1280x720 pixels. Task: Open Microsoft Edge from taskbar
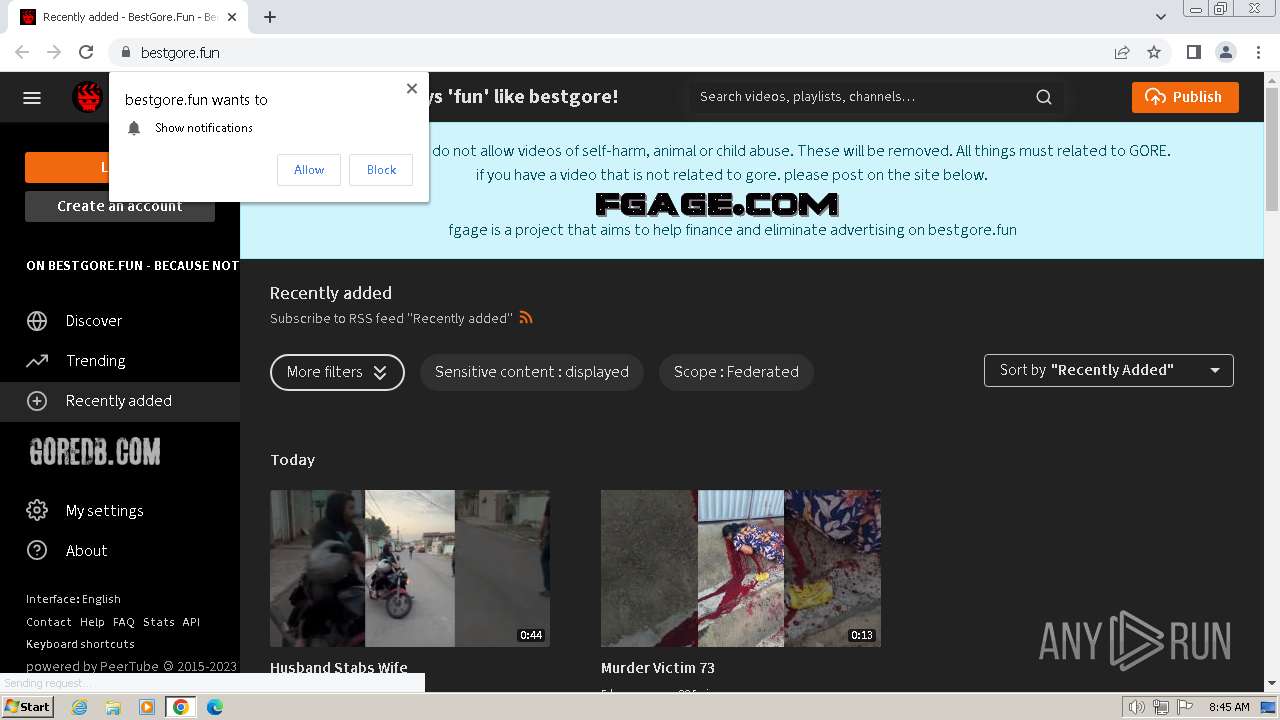(x=214, y=707)
